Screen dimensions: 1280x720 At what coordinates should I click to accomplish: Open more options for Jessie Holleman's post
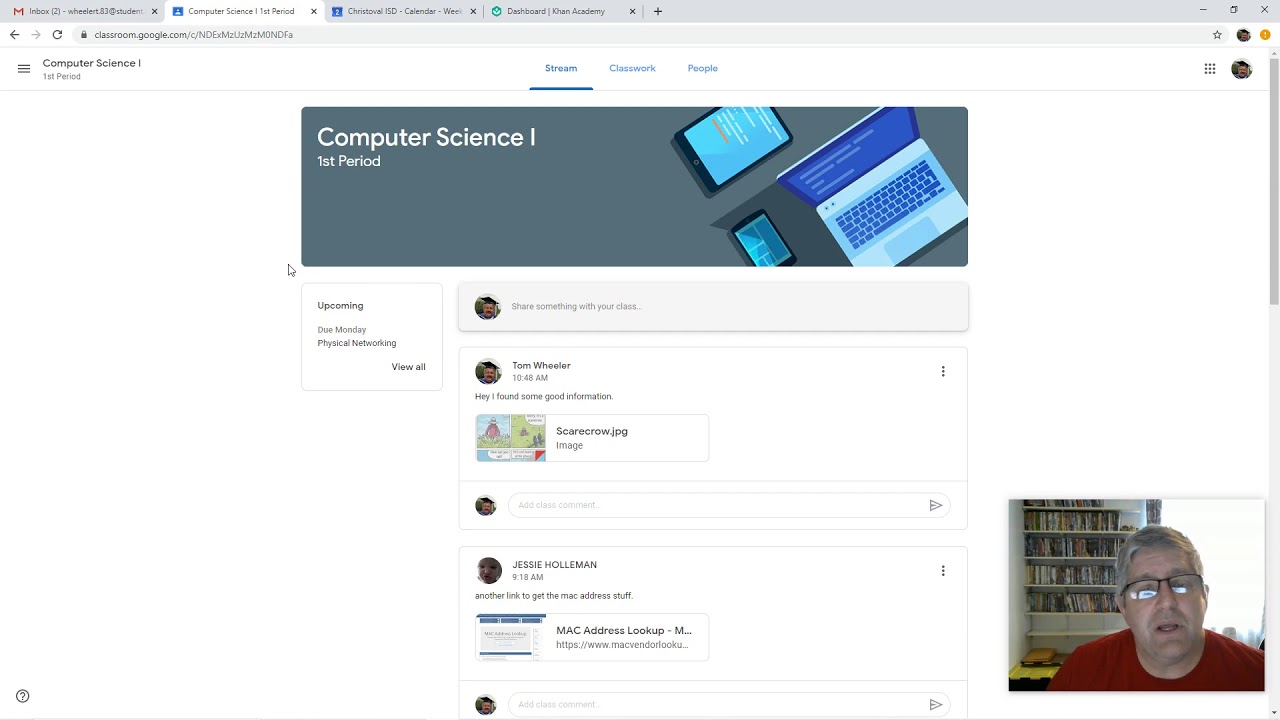(x=943, y=571)
